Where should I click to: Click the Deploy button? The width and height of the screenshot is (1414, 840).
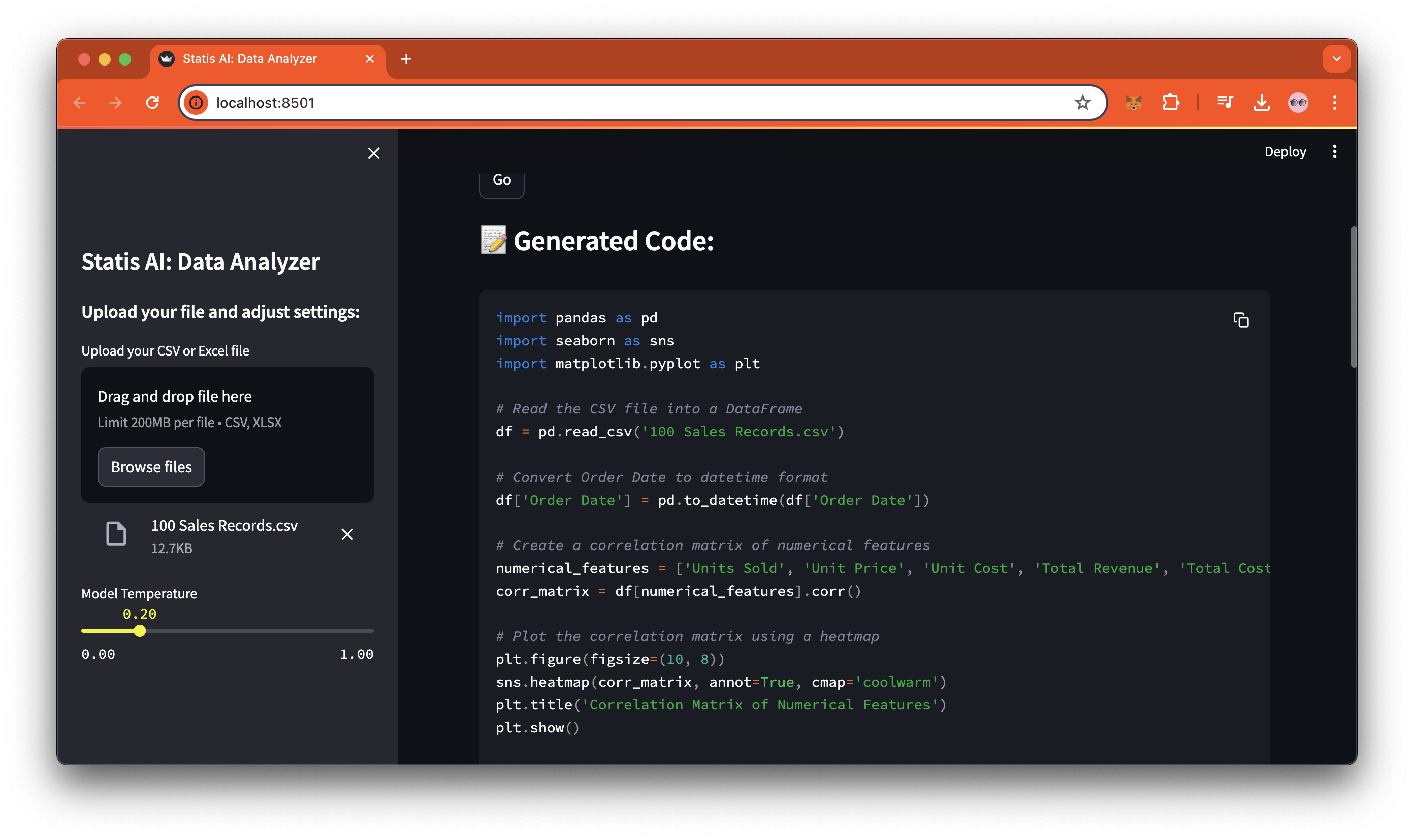[1285, 152]
